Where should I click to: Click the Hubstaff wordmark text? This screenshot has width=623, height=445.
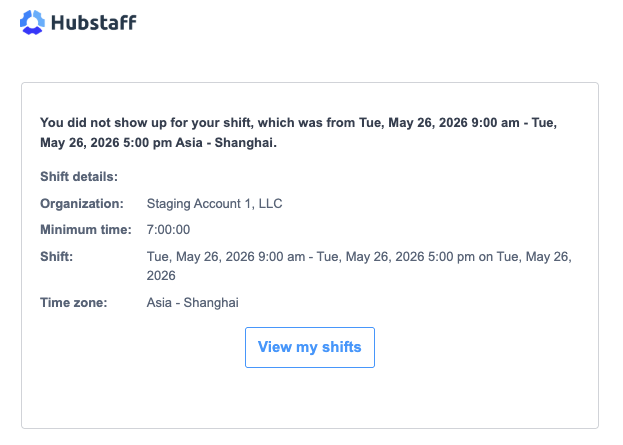pyautogui.click(x=94, y=23)
